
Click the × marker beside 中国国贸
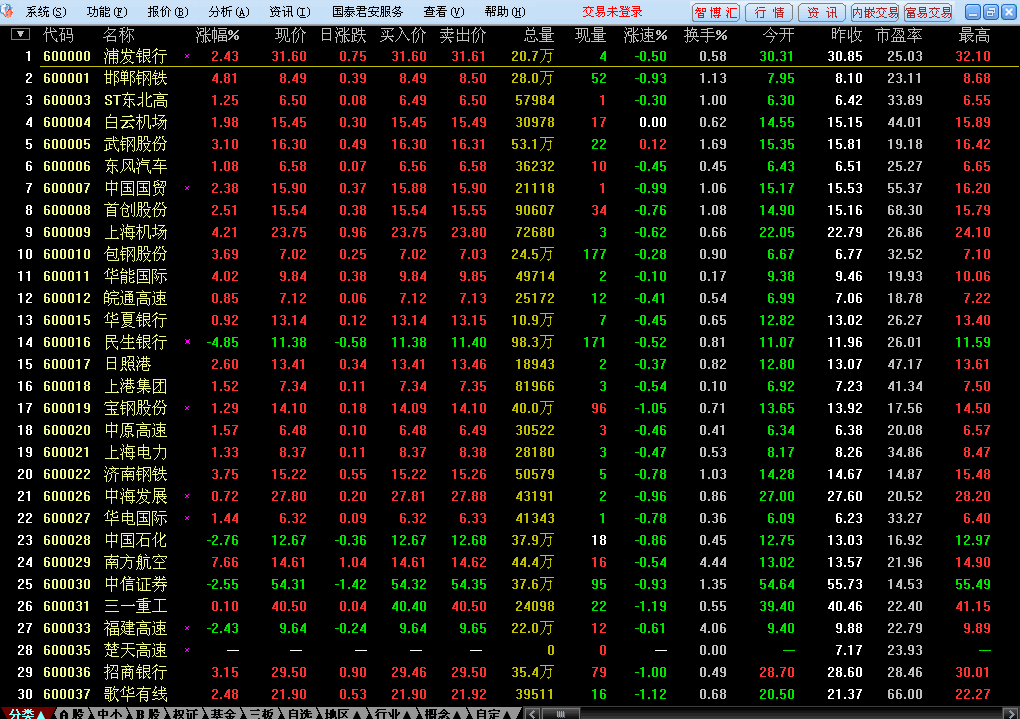(x=187, y=189)
